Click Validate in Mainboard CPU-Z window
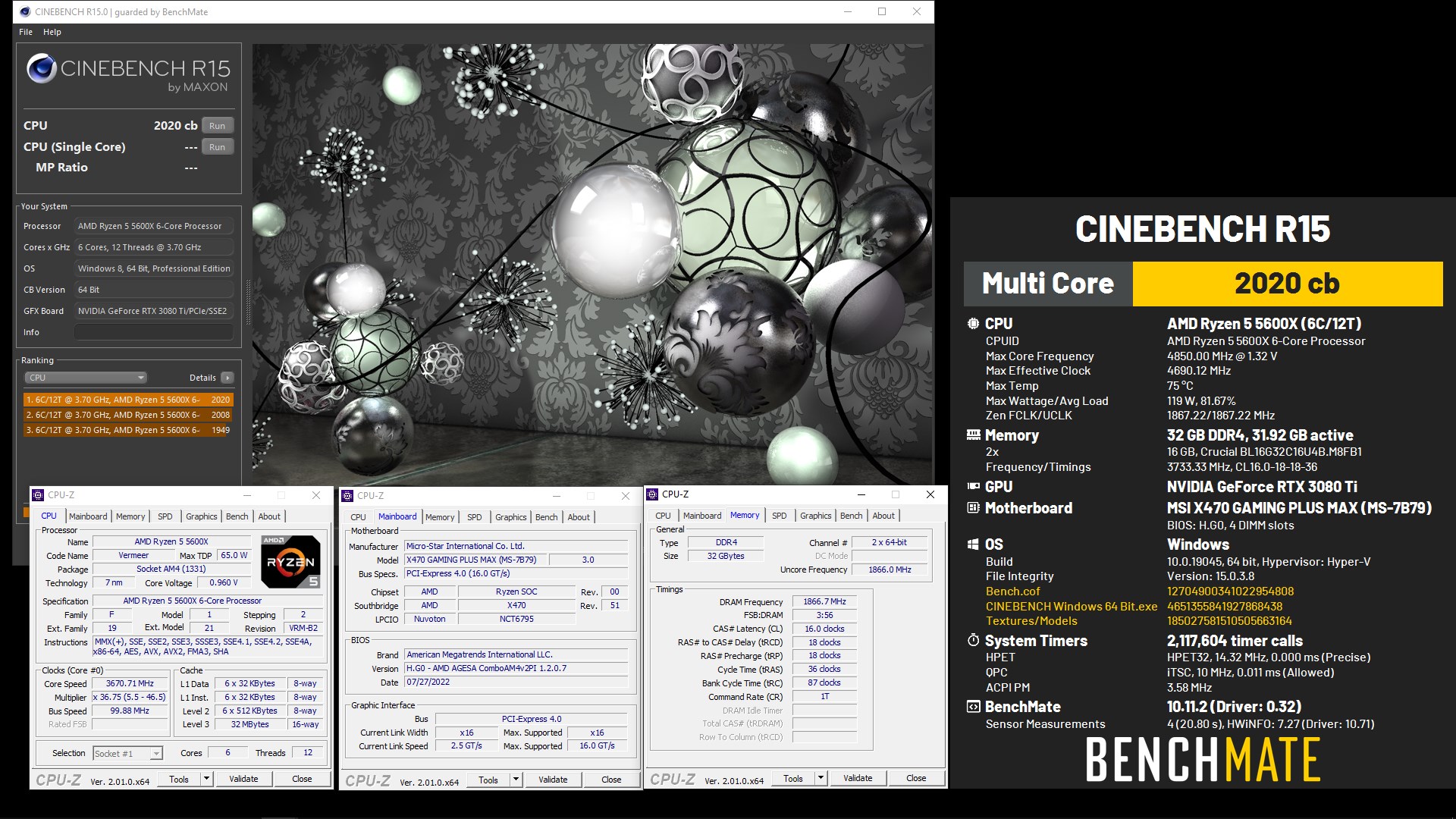Image resolution: width=1456 pixels, height=819 pixels. (553, 780)
